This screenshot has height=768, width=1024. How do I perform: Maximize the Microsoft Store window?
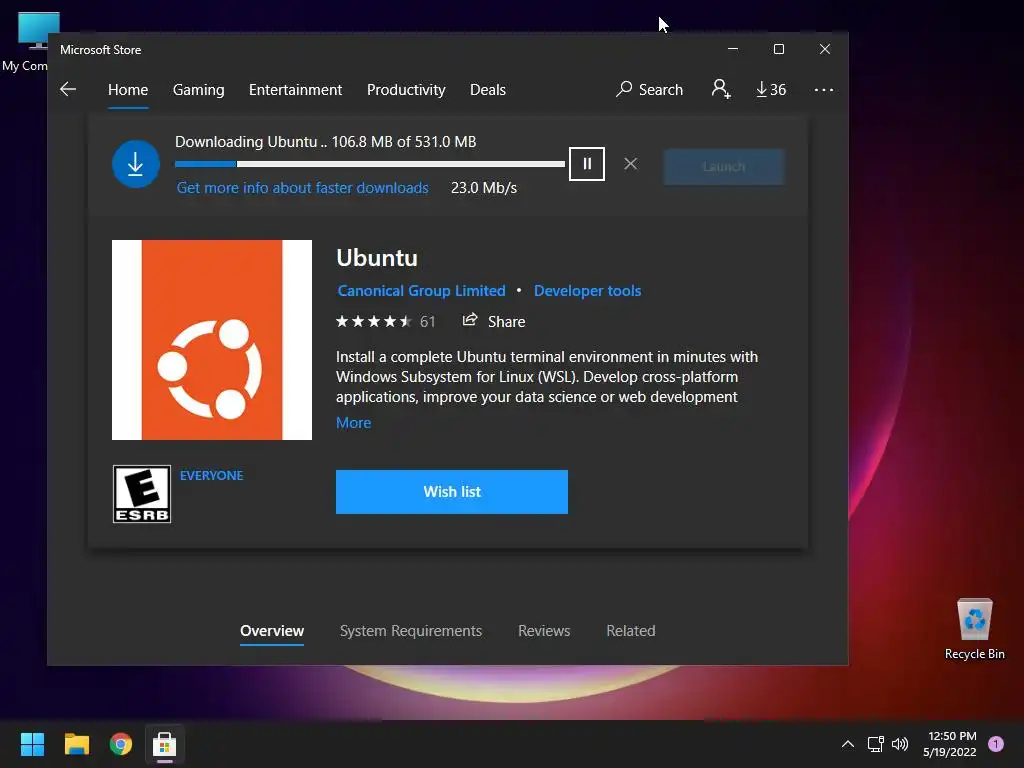coord(778,49)
